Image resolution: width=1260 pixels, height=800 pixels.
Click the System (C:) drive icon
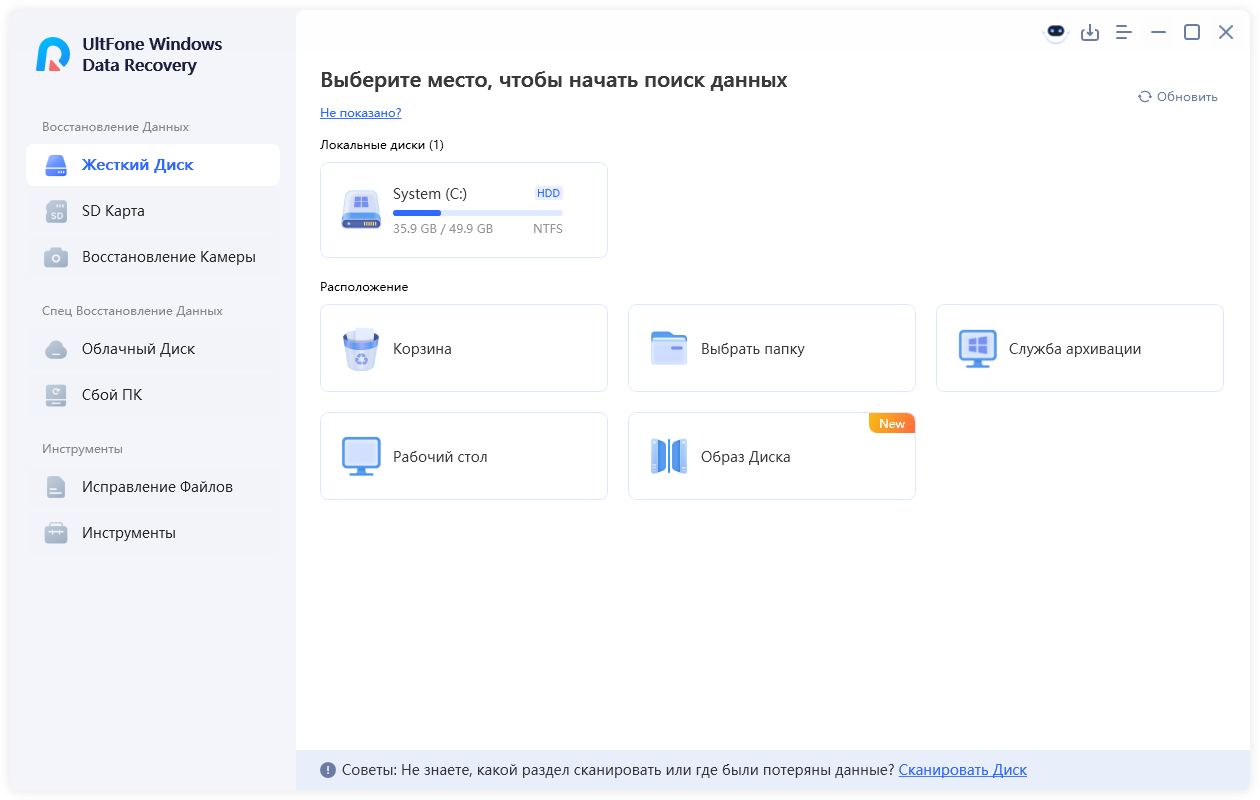361,210
